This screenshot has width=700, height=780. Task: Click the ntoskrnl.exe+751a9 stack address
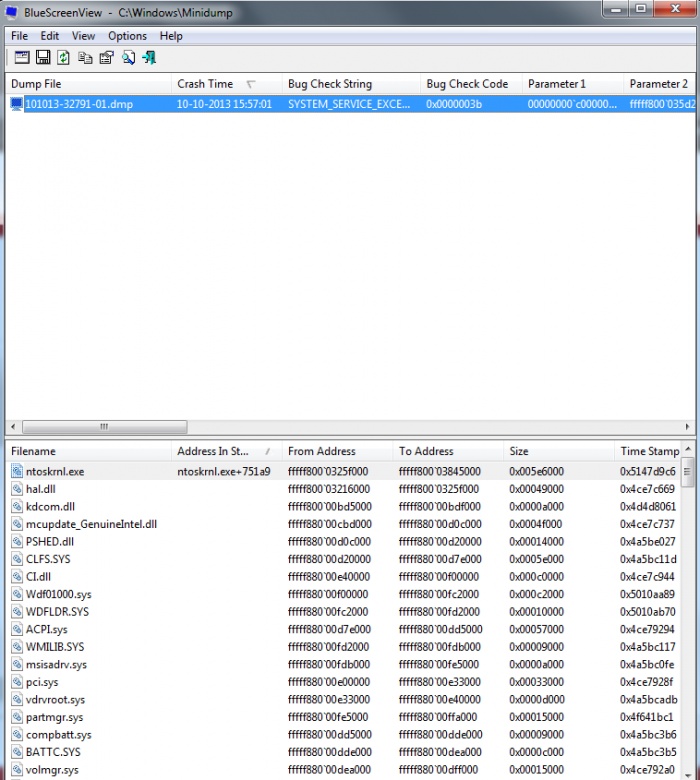tap(224, 471)
